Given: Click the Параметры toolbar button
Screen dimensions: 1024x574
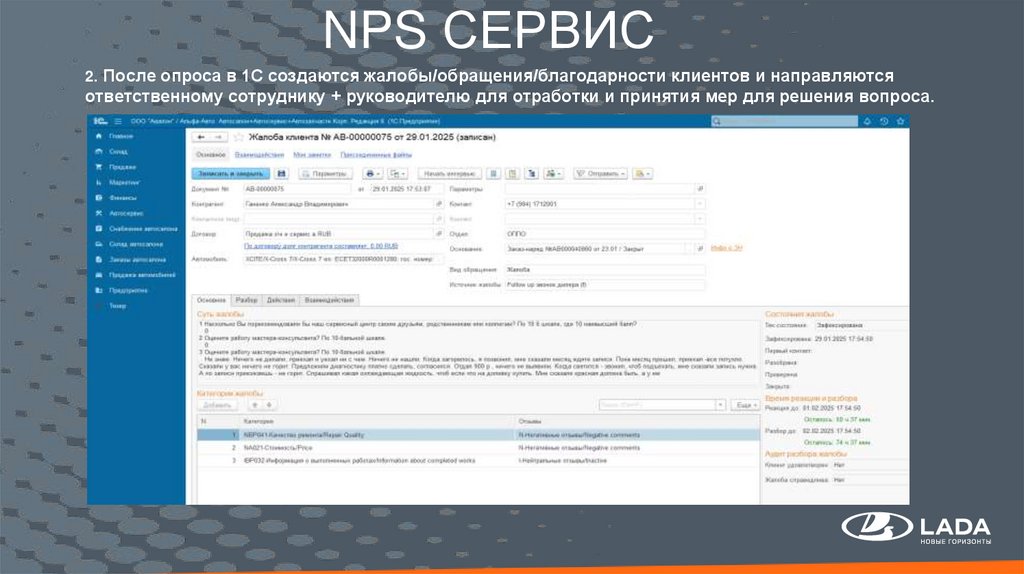Looking at the screenshot, I should coord(325,174).
